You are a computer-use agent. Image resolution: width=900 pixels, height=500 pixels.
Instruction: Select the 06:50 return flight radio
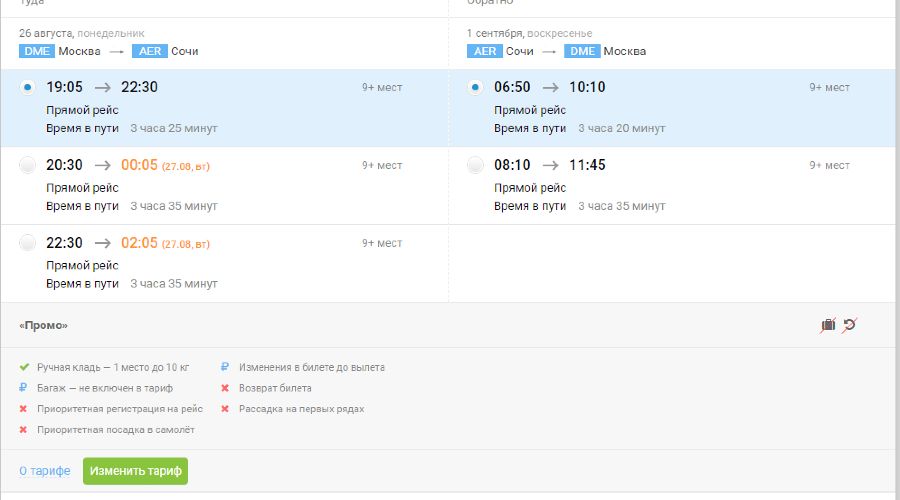[x=476, y=87]
